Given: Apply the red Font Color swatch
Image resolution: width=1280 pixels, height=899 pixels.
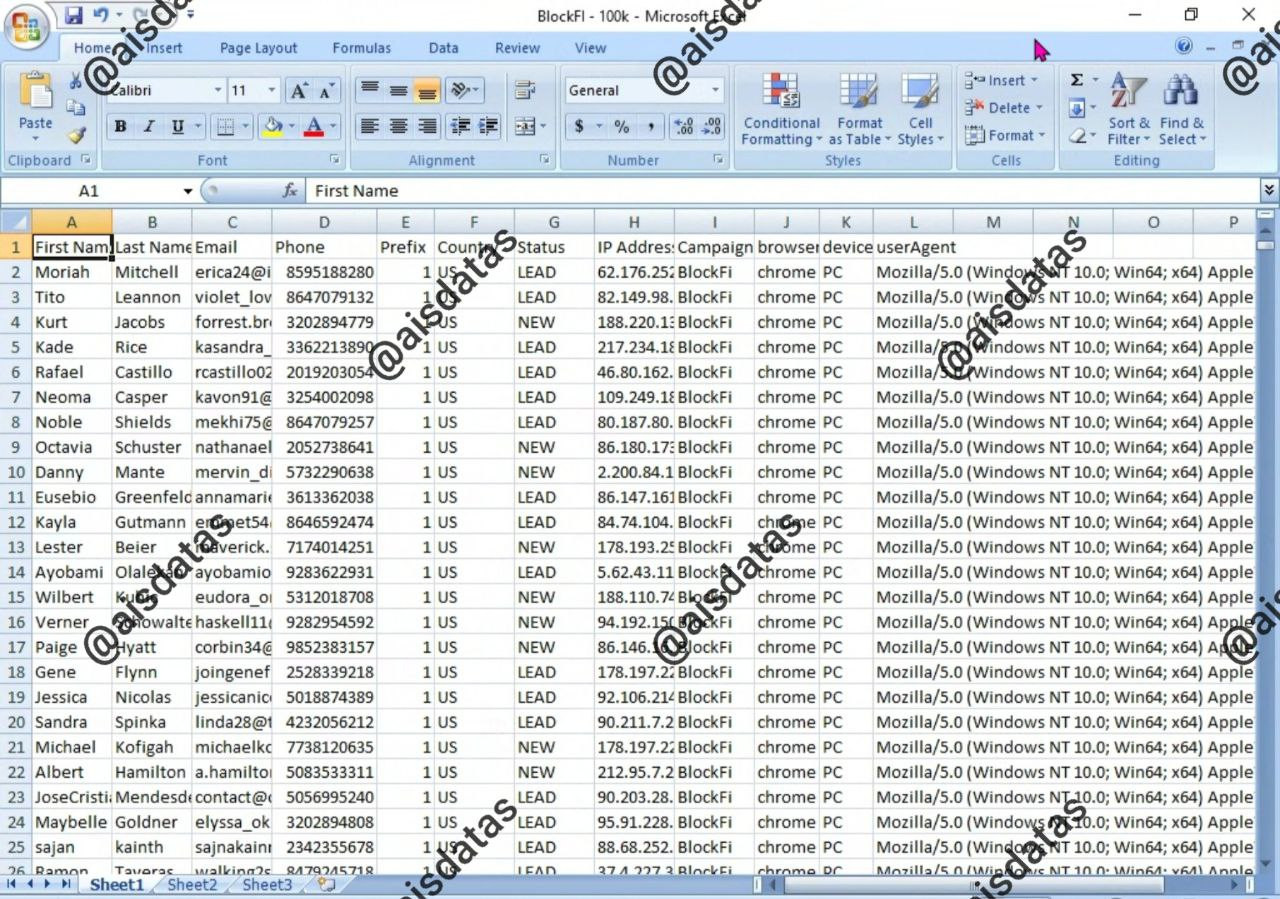Looking at the screenshot, I should click(314, 126).
